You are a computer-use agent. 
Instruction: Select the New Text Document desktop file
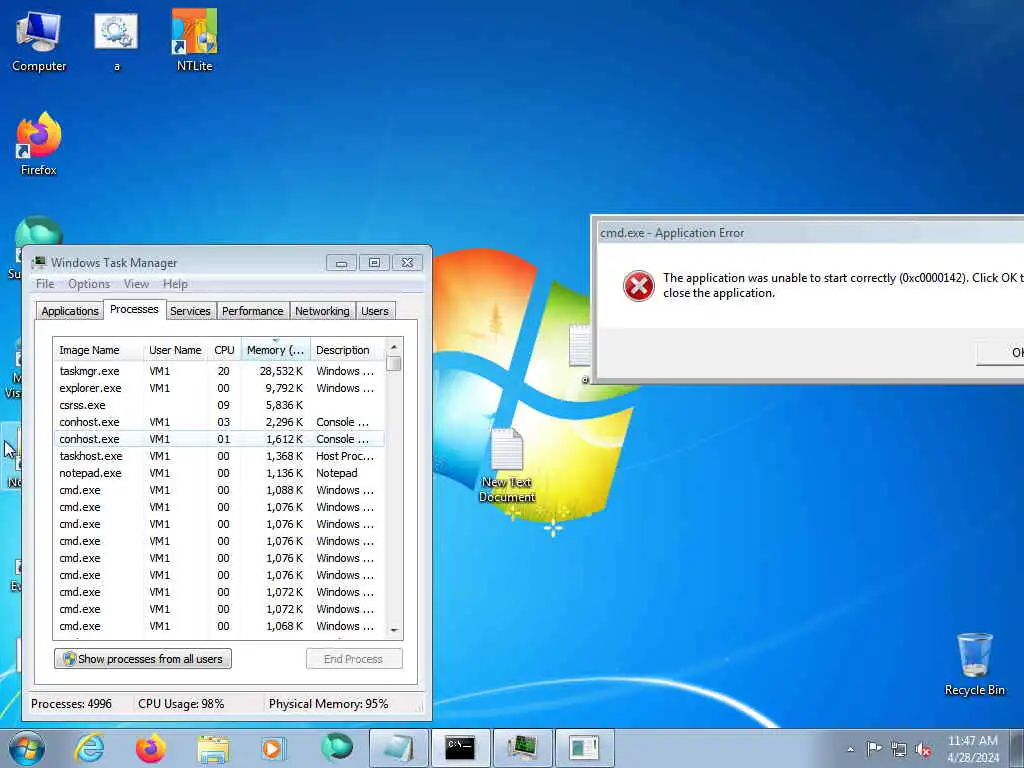(507, 465)
